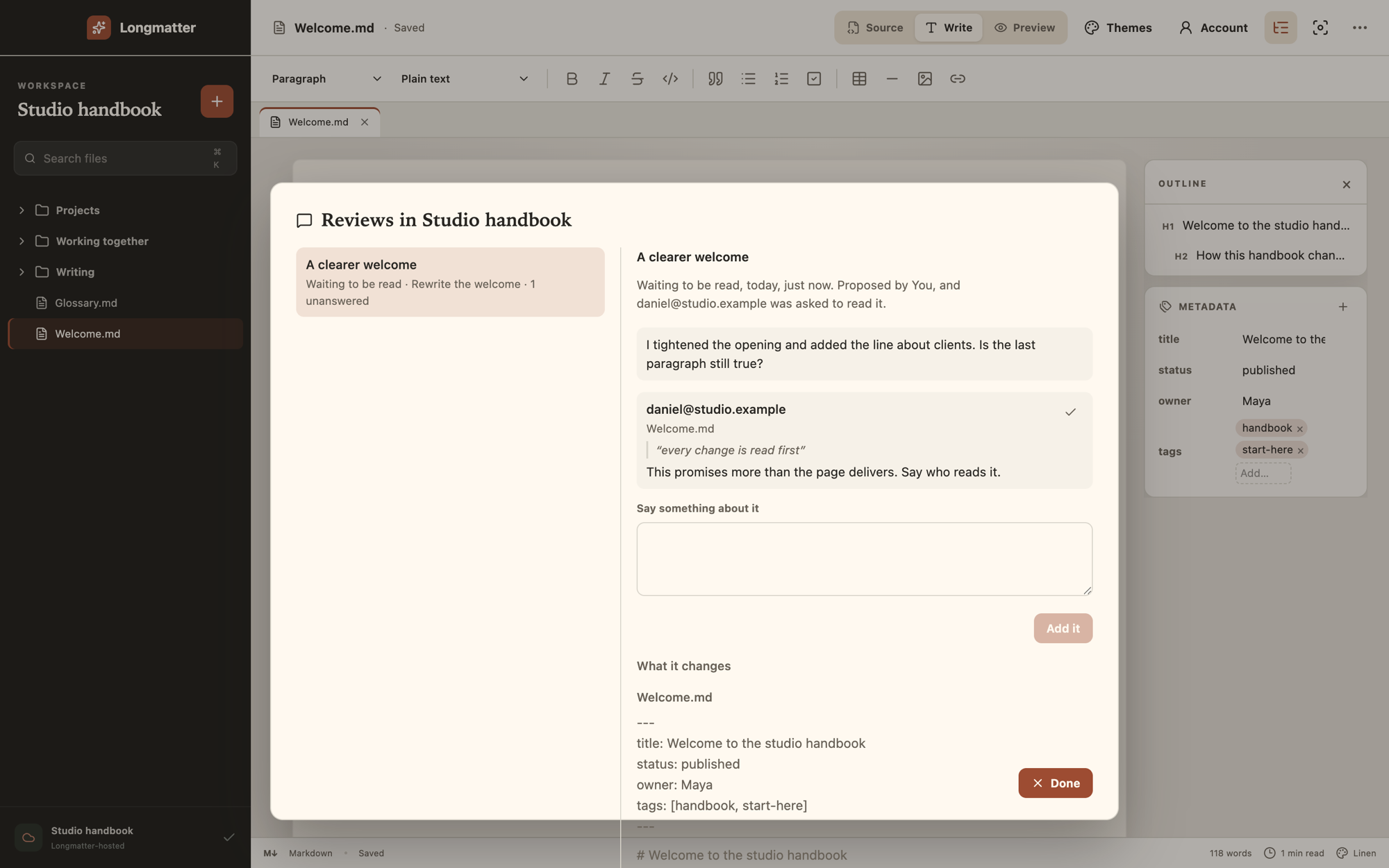The height and width of the screenshot is (868, 1389).
Task: Mark daniel's comment as resolved
Action: pos(1070,412)
